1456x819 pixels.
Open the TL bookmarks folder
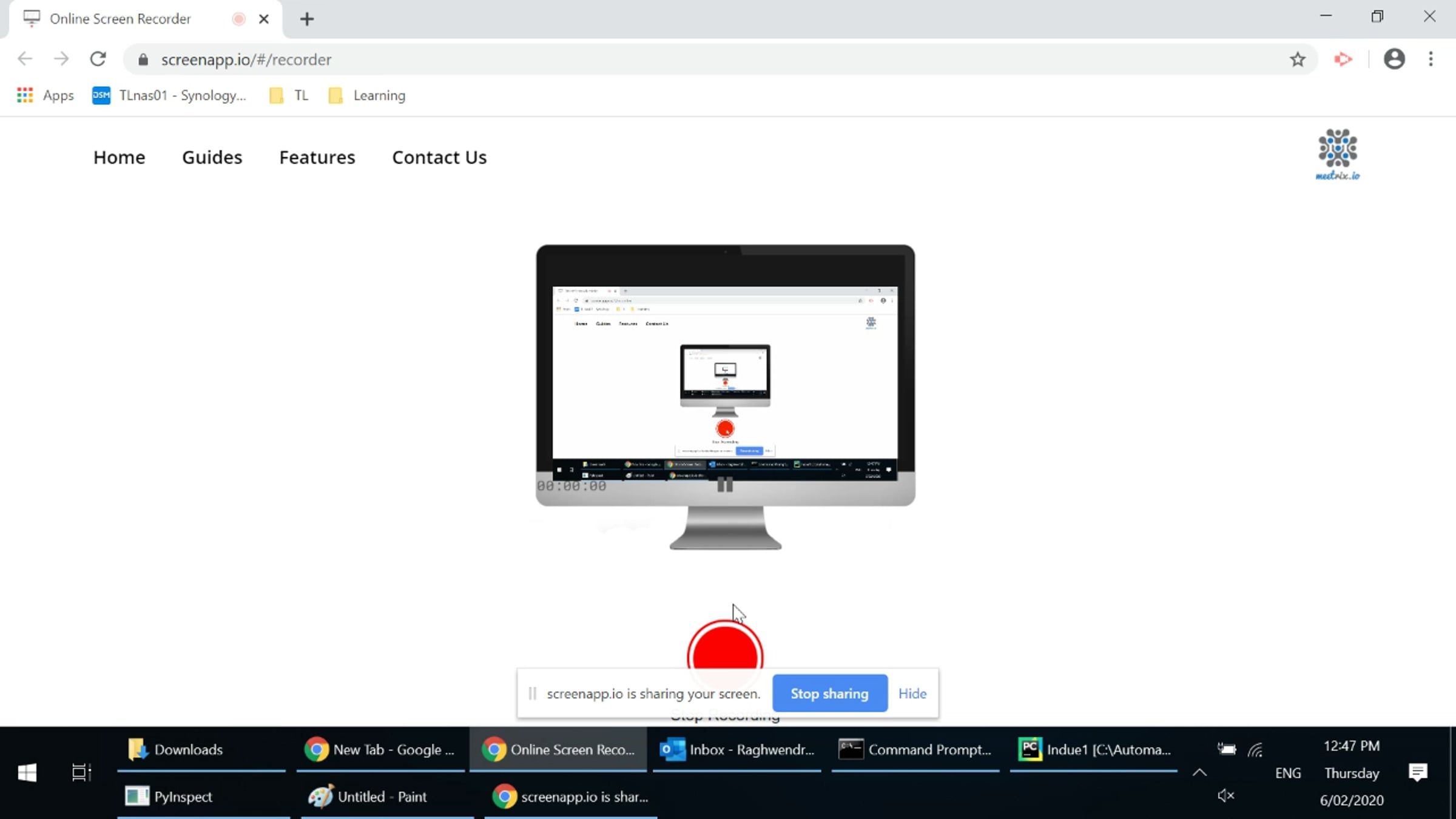tap(289, 95)
